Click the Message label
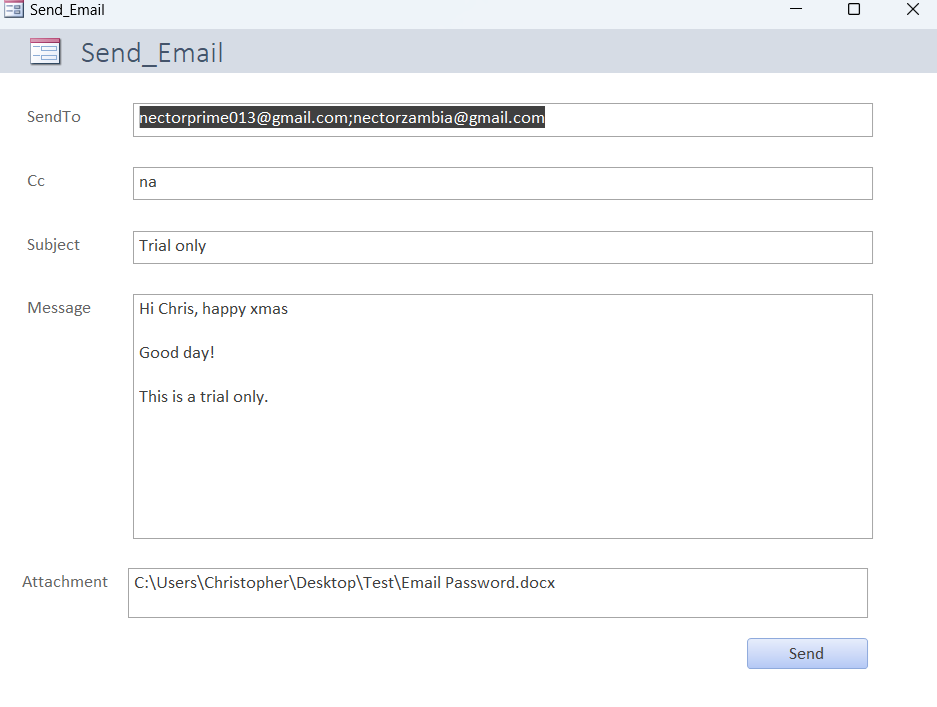 point(59,308)
